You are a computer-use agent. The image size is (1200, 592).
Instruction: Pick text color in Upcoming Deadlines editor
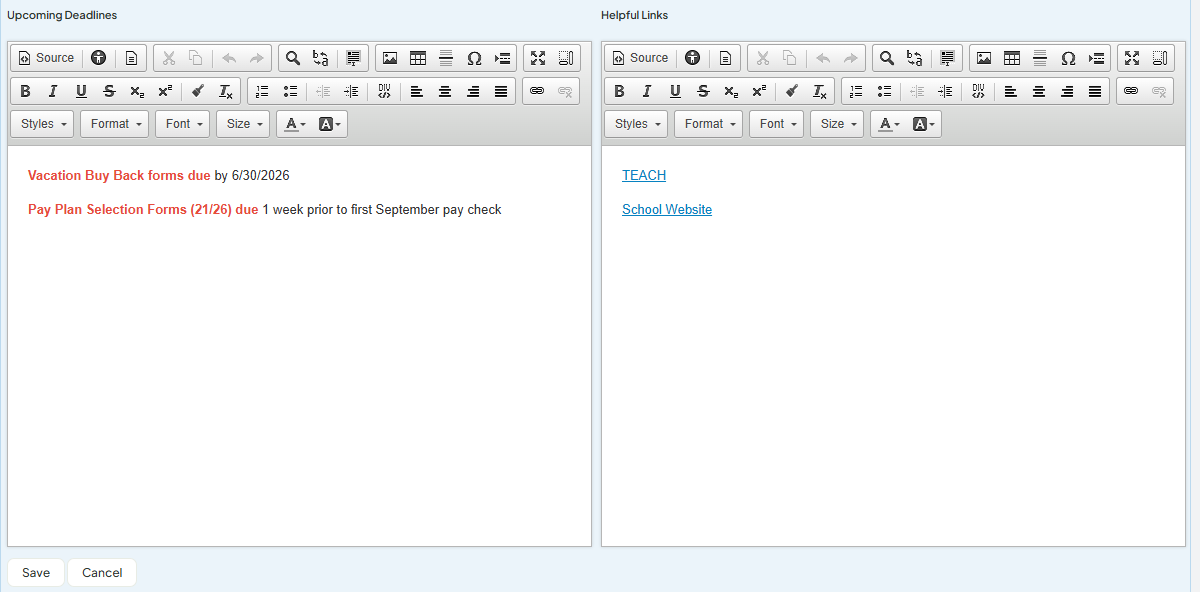click(x=294, y=124)
